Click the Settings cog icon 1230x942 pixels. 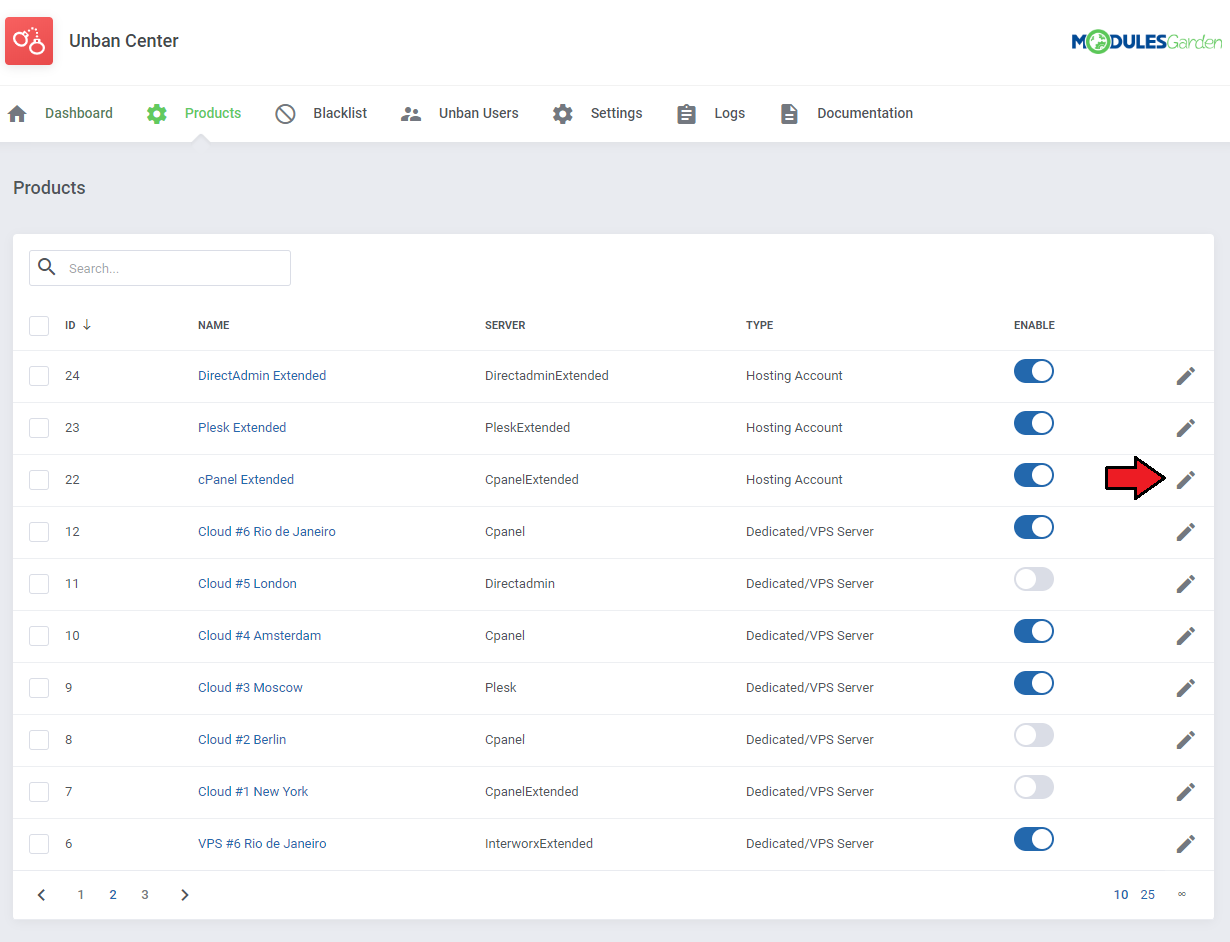click(x=563, y=114)
